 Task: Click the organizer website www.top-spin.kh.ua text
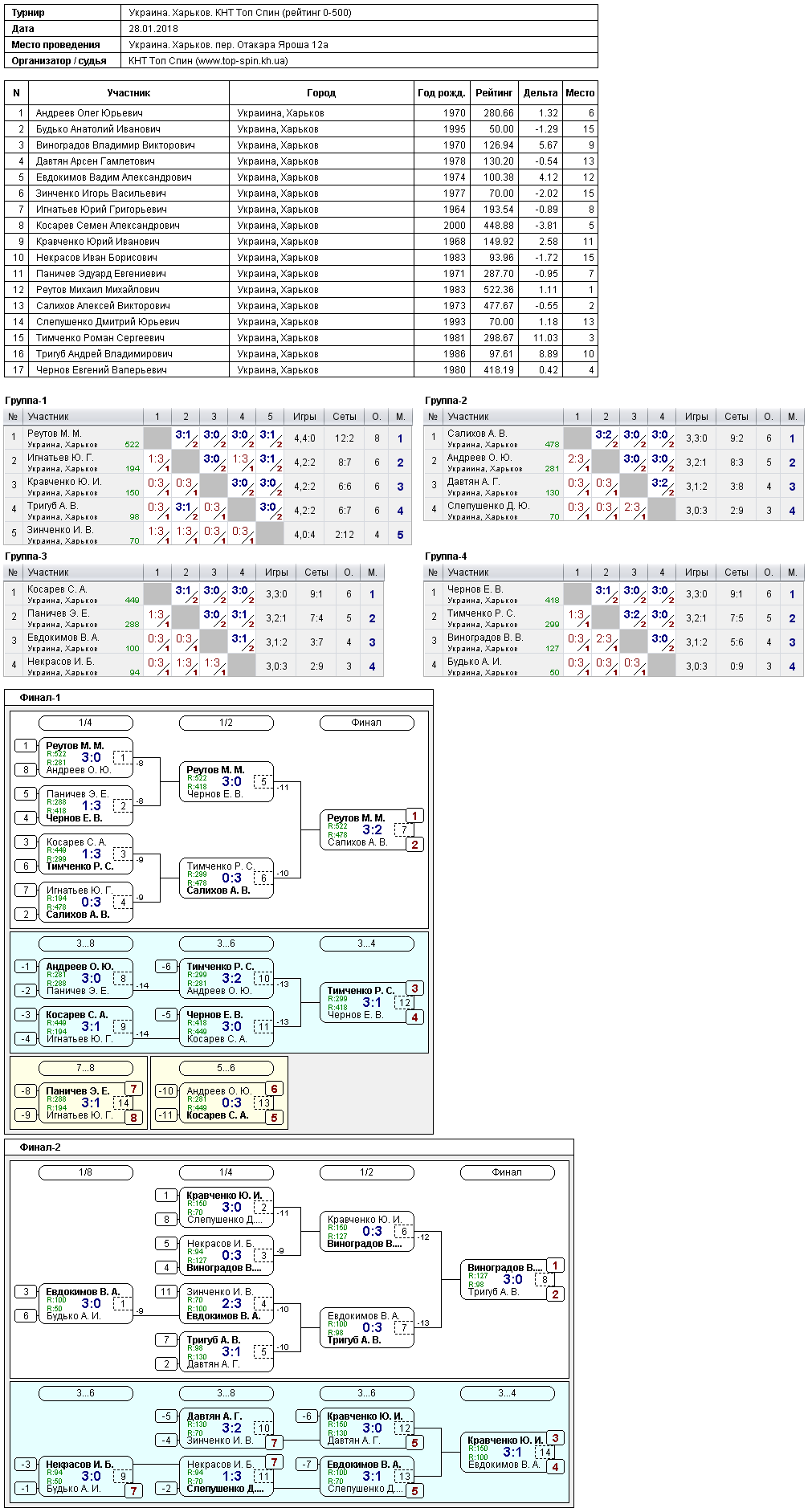[241, 61]
